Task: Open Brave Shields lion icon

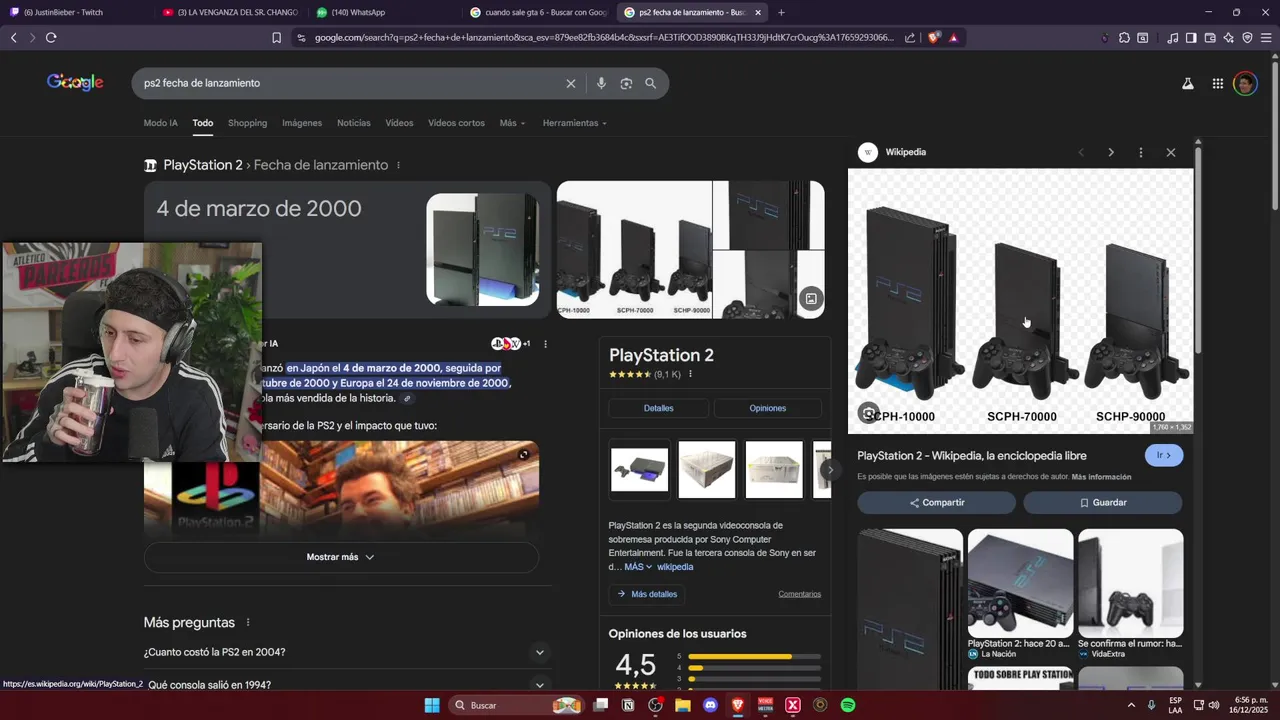Action: click(934, 38)
